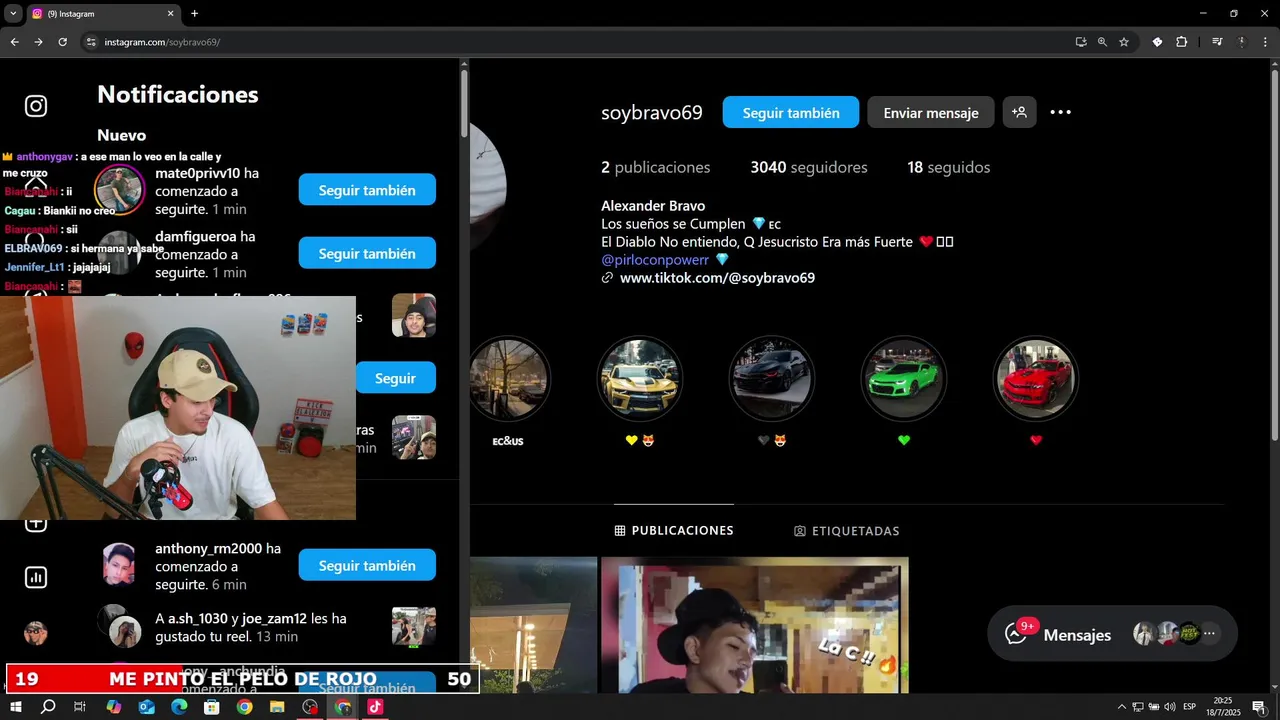Screen dimensions: 1280x720
Task: Click the Follow back button for damfigueroa
Action: pyautogui.click(x=367, y=253)
